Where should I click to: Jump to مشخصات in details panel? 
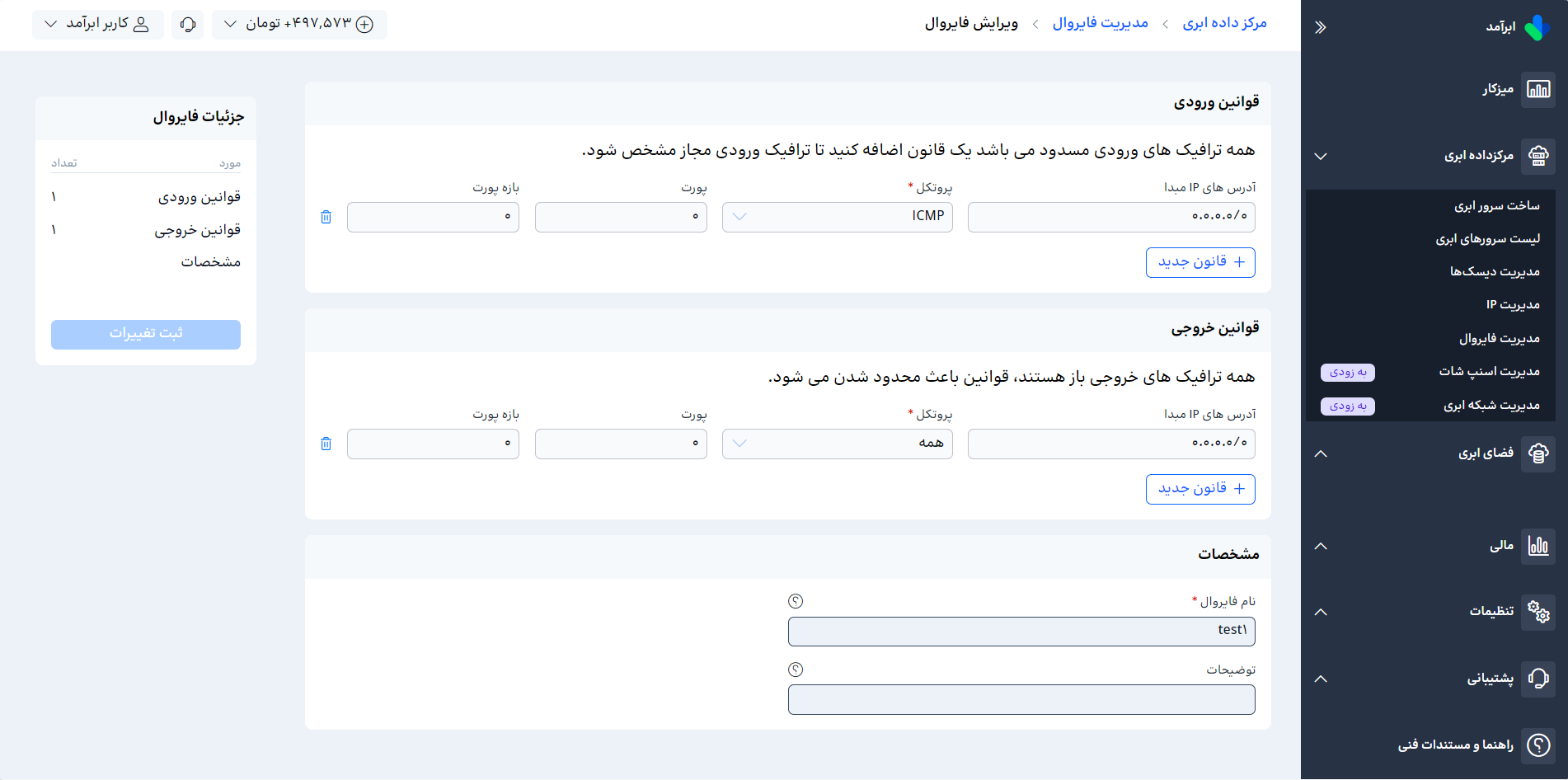(x=211, y=262)
